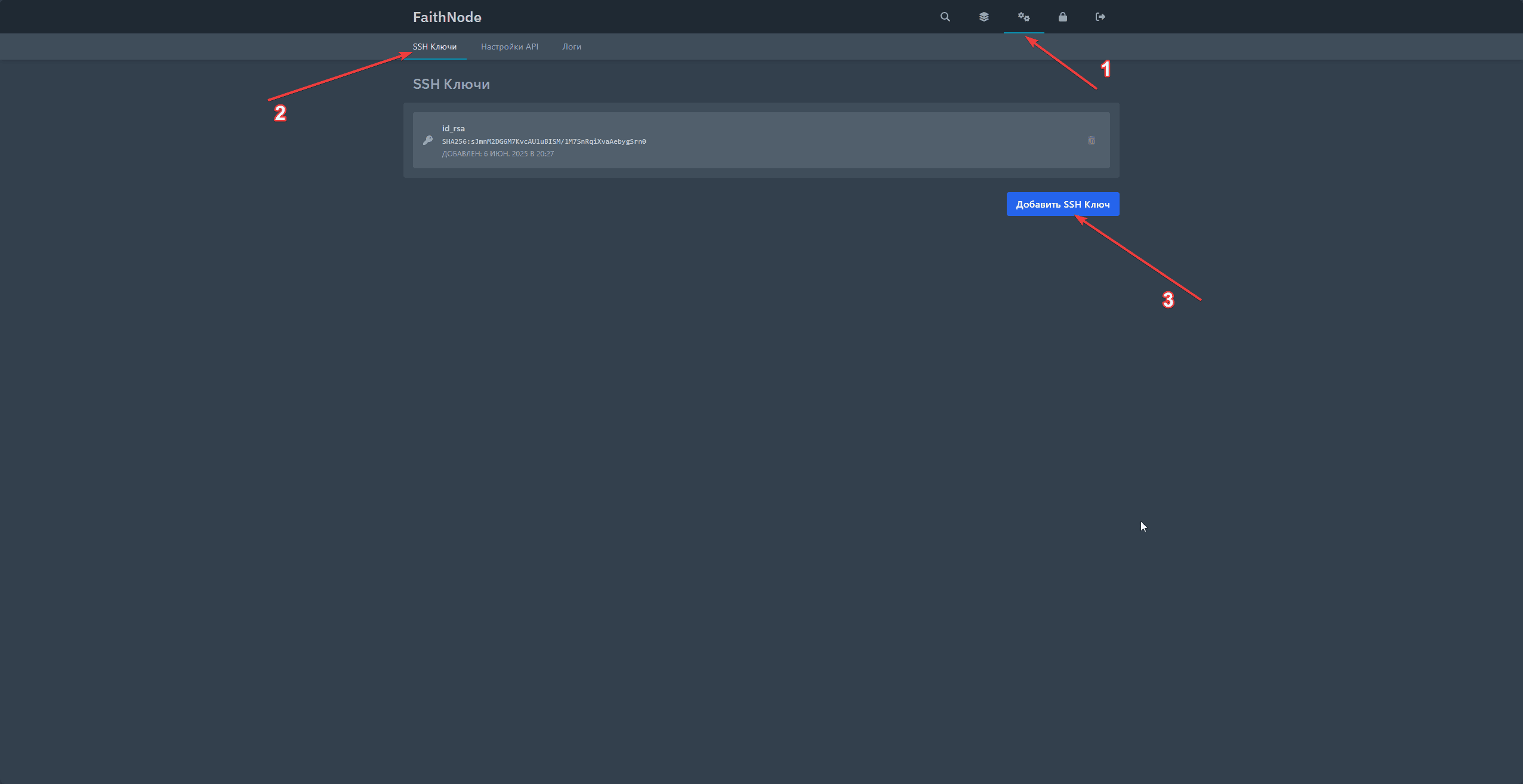This screenshot has height=784, width=1523.
Task: Click the key icon beside id_rsa
Action: point(427,140)
